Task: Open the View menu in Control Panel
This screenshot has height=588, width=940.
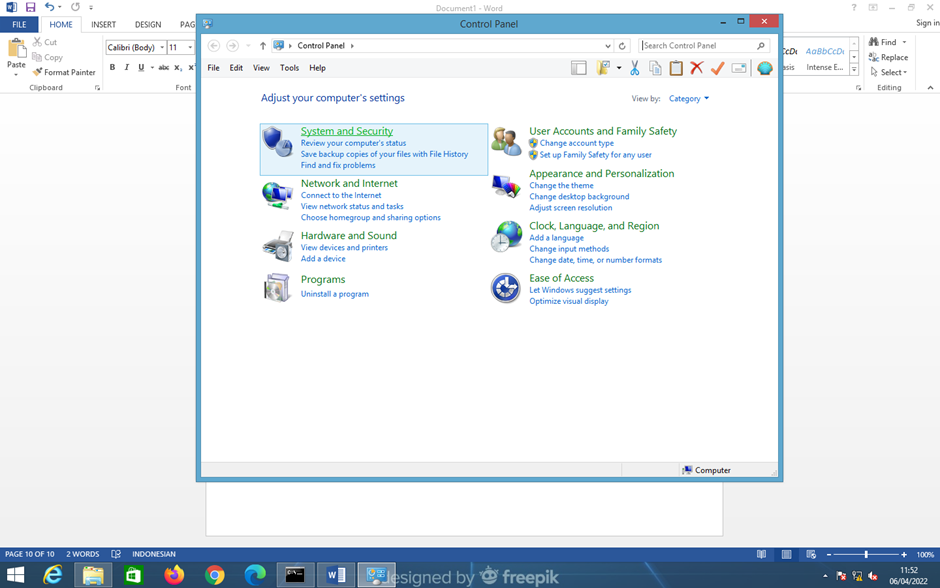Action: coord(261,68)
